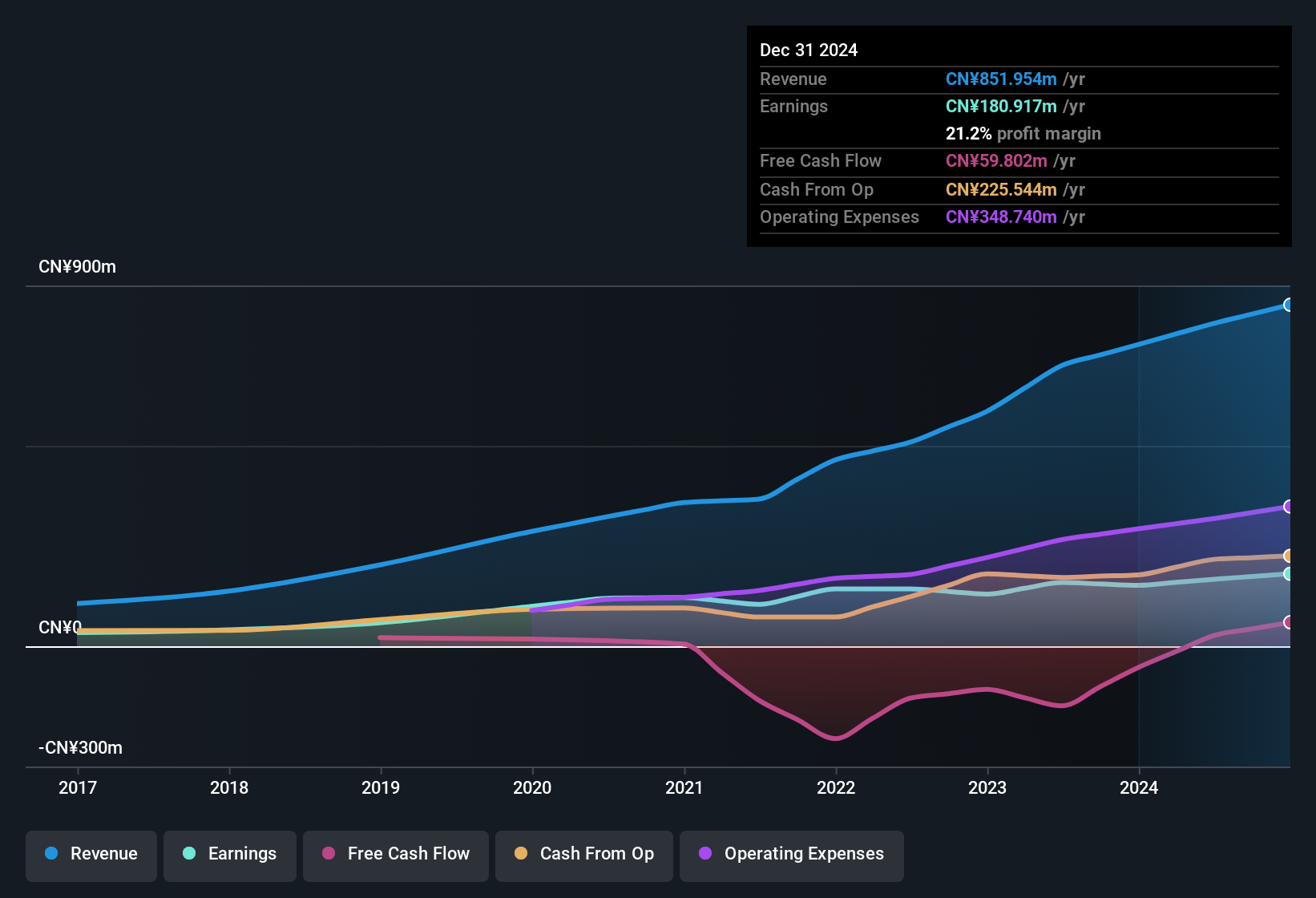Select the Revenue endpoint marker on chart

coord(1289,305)
